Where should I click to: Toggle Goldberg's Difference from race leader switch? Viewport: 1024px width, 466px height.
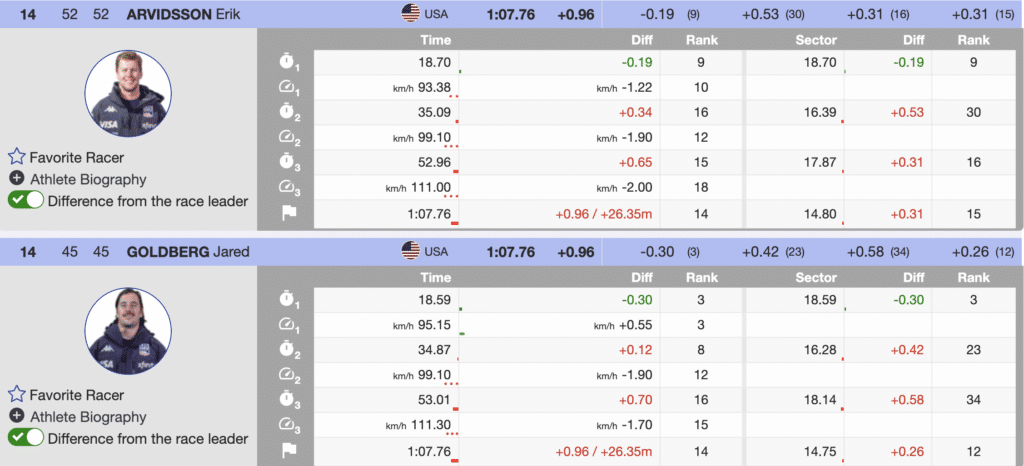[26, 438]
